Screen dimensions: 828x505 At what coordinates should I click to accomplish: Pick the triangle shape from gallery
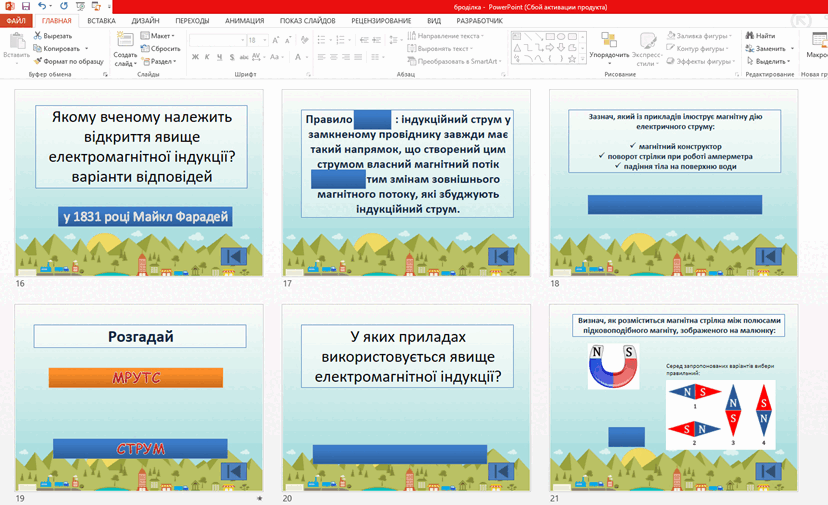[517, 48]
